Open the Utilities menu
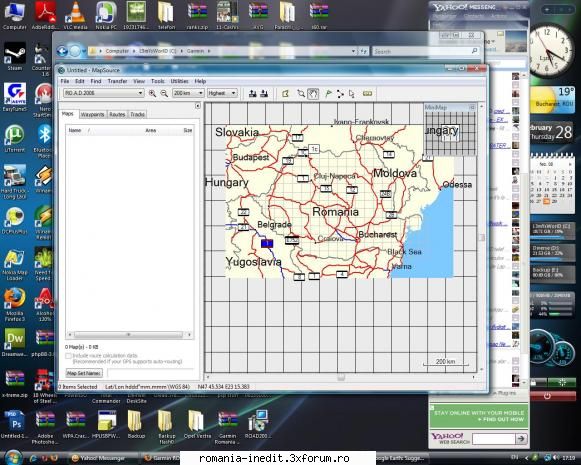 [179, 81]
